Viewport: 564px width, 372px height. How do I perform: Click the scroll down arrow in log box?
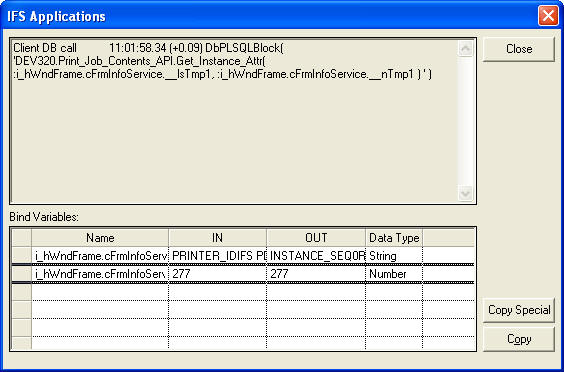click(465, 194)
